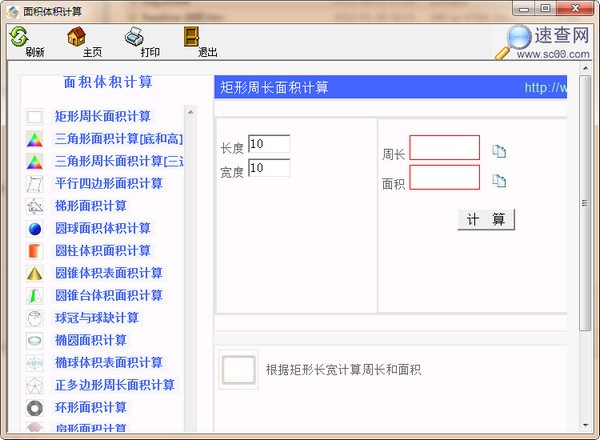This screenshot has width=600, height=440.
Task: Click the 长度 length input field
Action: [269, 144]
